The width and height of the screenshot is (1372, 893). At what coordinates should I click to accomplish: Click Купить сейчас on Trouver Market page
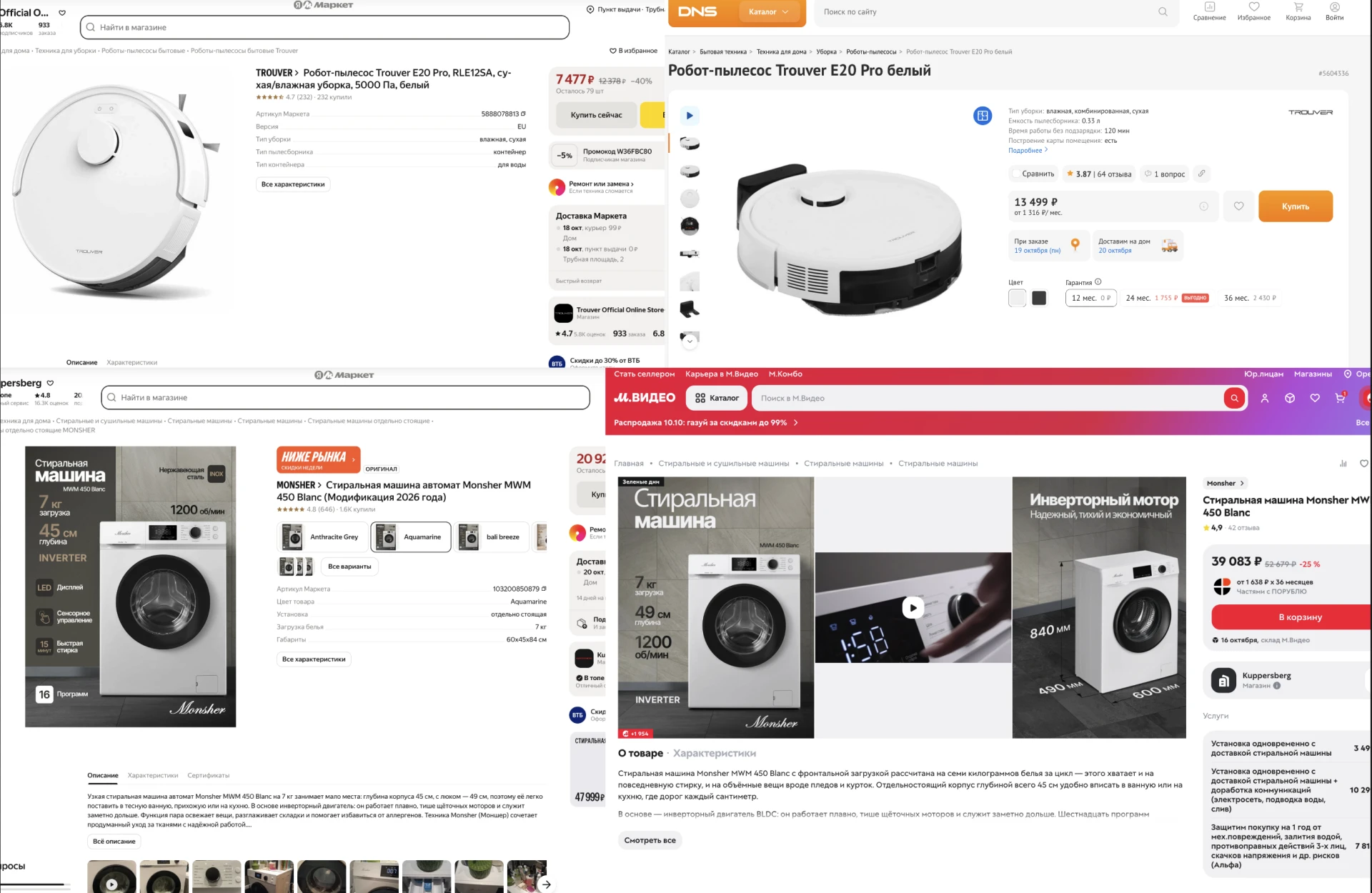[x=596, y=114]
